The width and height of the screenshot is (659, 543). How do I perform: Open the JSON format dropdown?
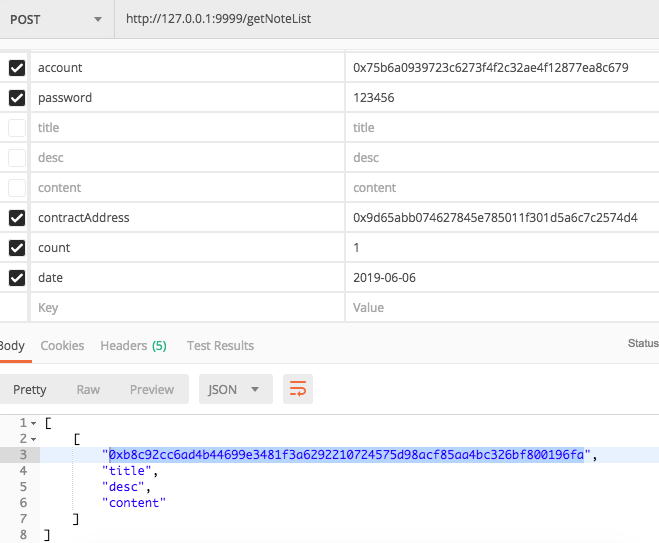coord(235,389)
